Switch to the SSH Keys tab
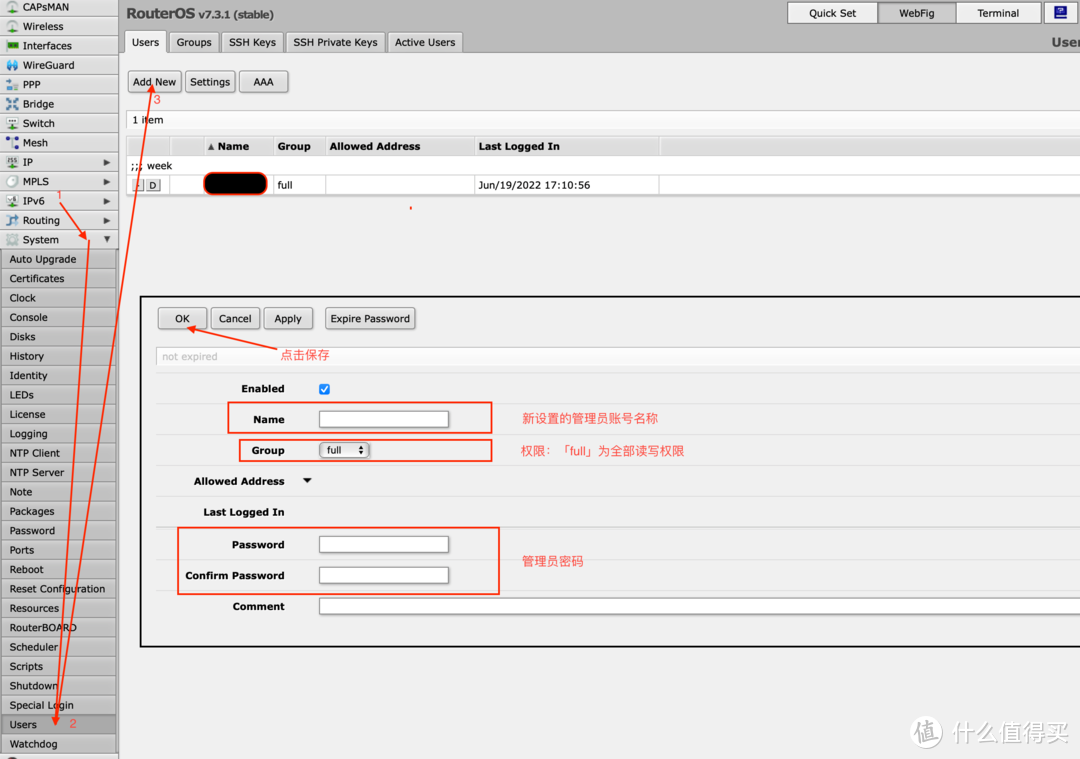The height and width of the screenshot is (759, 1080). click(252, 42)
